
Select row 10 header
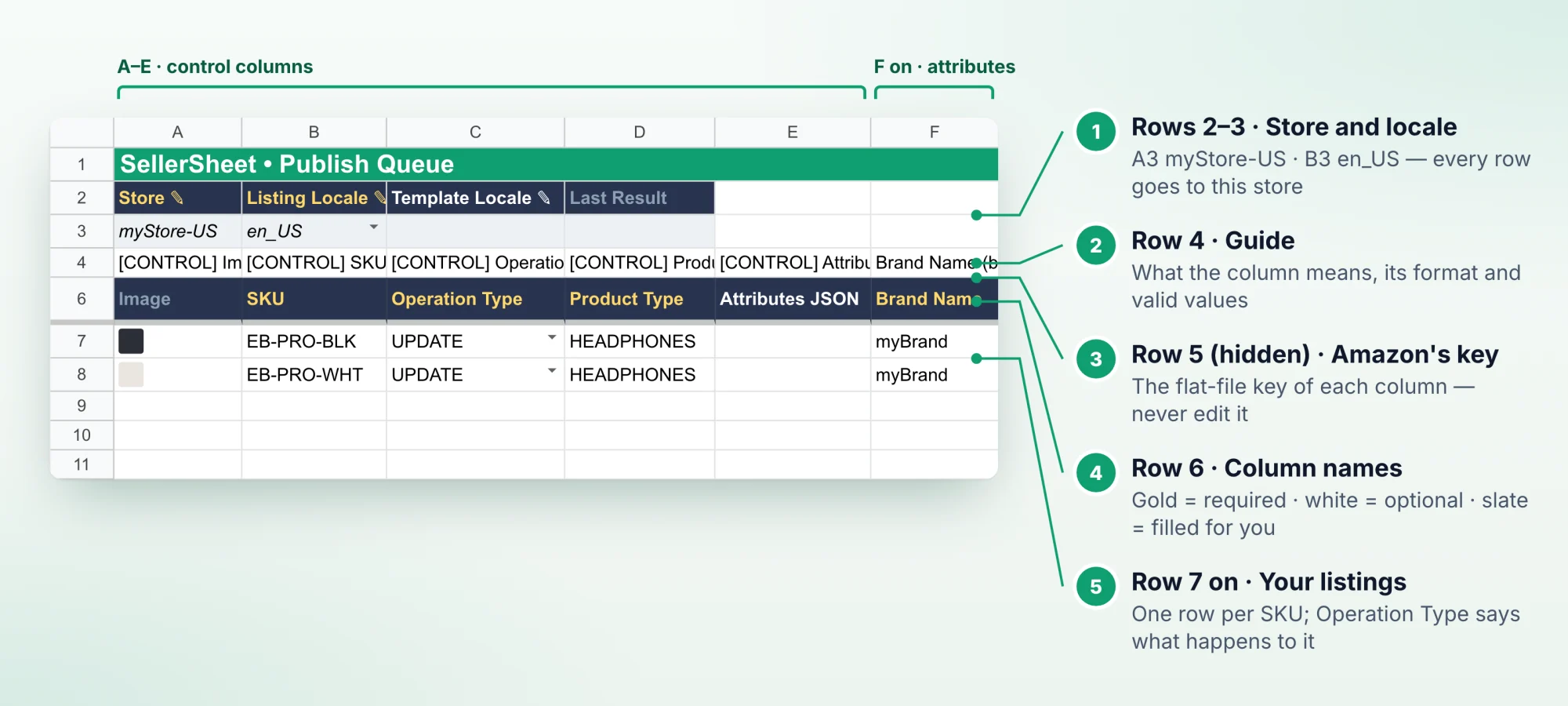pyautogui.click(x=82, y=435)
